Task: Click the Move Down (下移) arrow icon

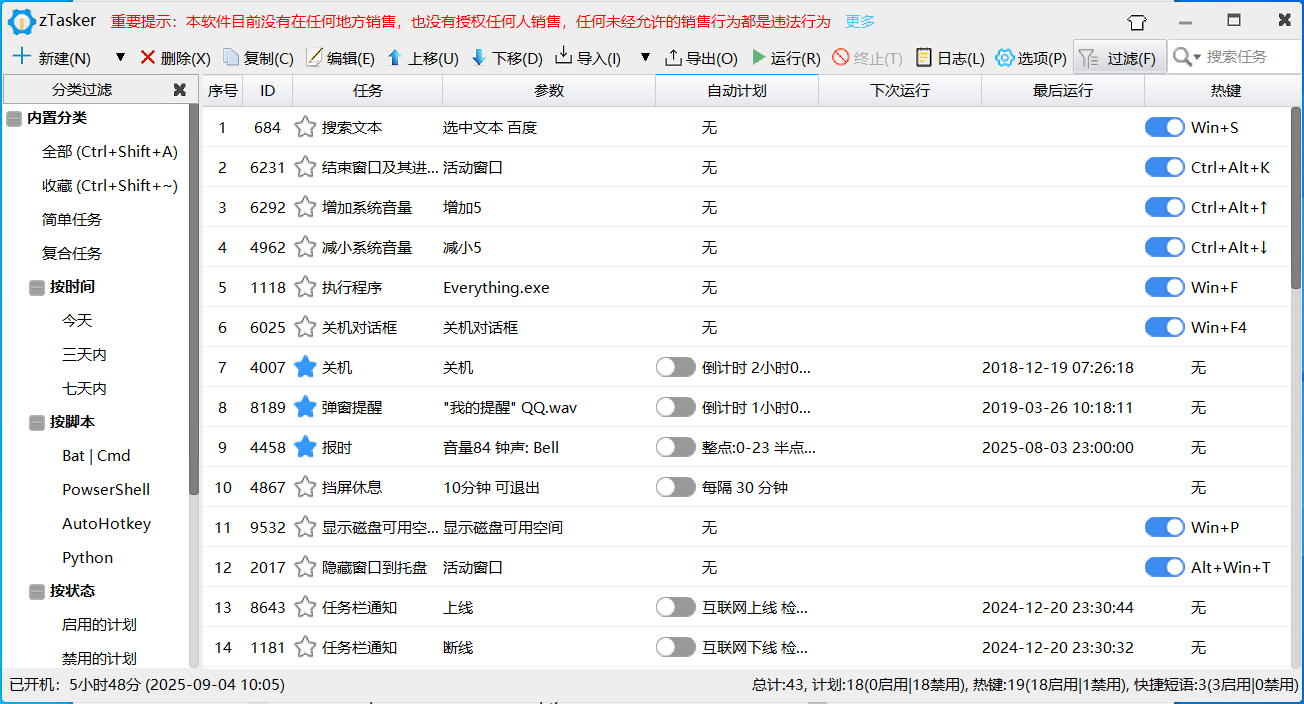Action: [478, 58]
